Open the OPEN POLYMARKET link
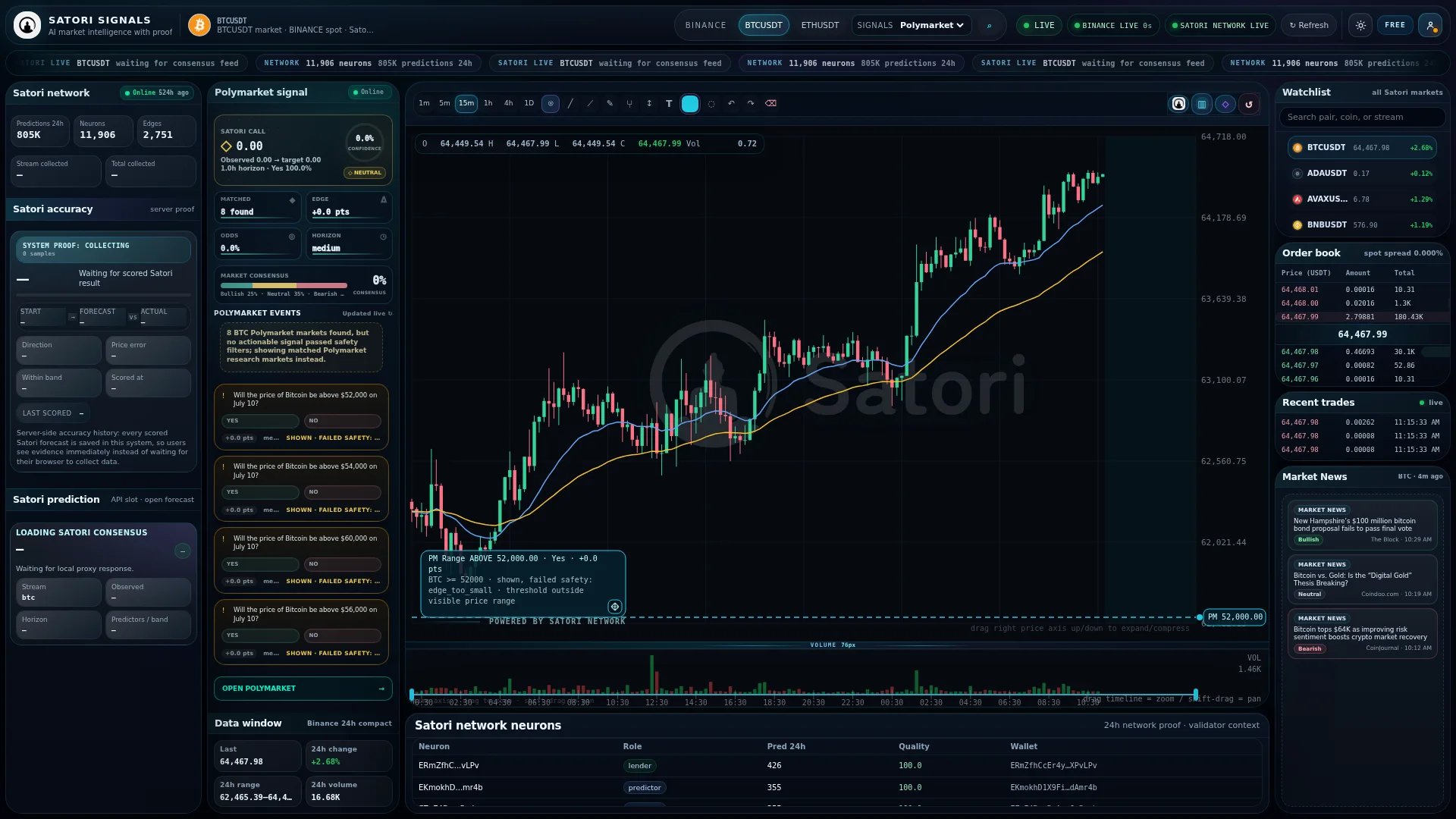Screen dimensions: 1456x819 pyautogui.click(x=303, y=689)
